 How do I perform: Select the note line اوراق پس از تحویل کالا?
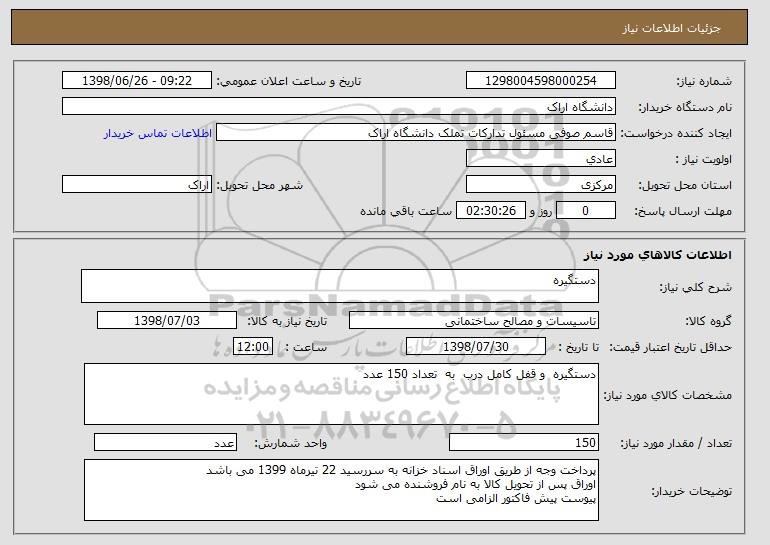click(475, 485)
